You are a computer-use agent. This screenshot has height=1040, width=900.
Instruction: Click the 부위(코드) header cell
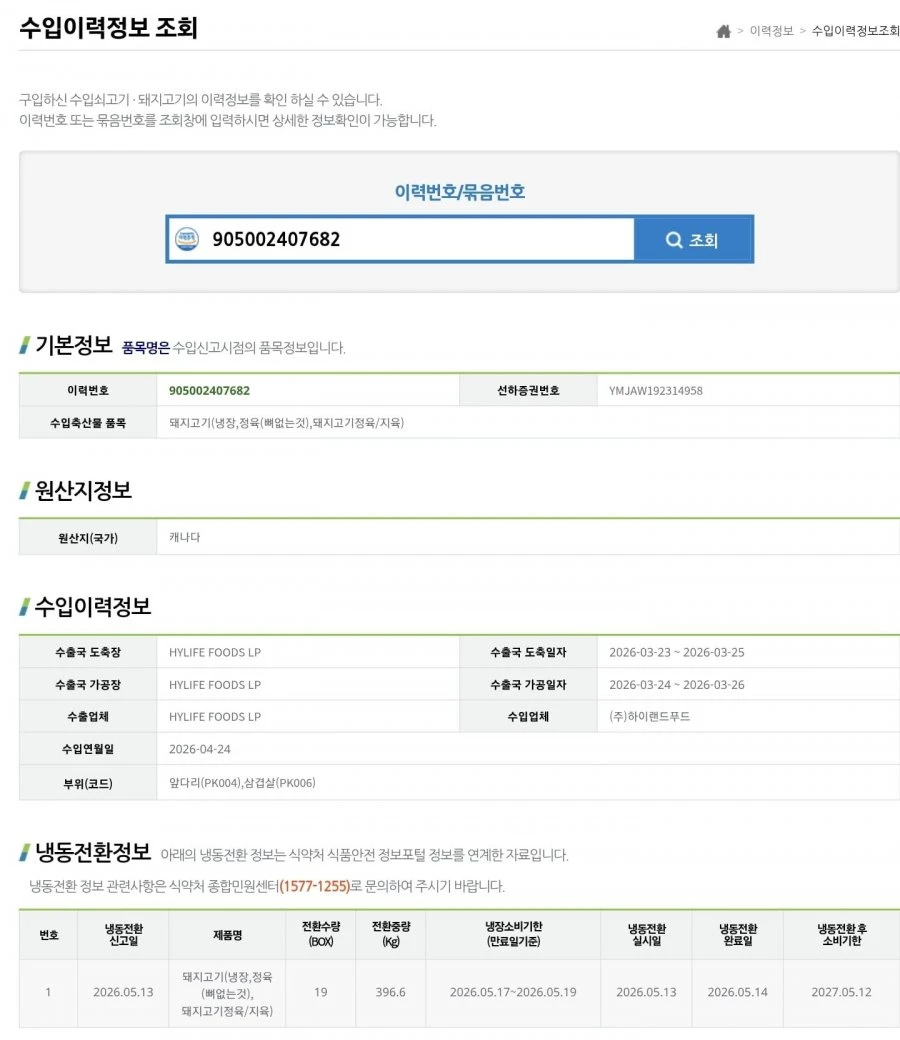coord(88,783)
